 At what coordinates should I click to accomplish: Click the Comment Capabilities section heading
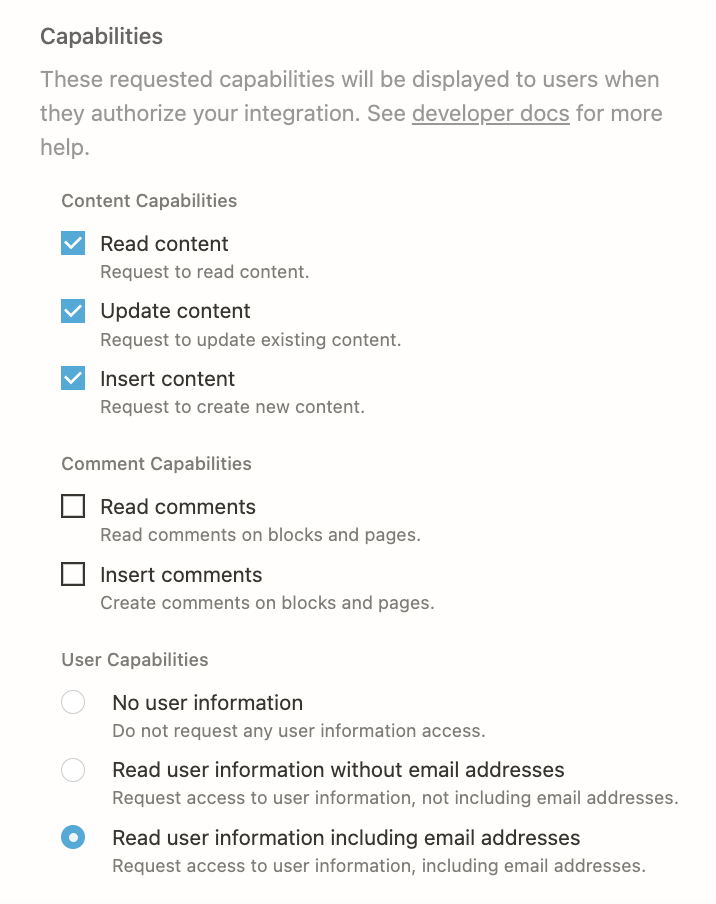click(x=156, y=463)
